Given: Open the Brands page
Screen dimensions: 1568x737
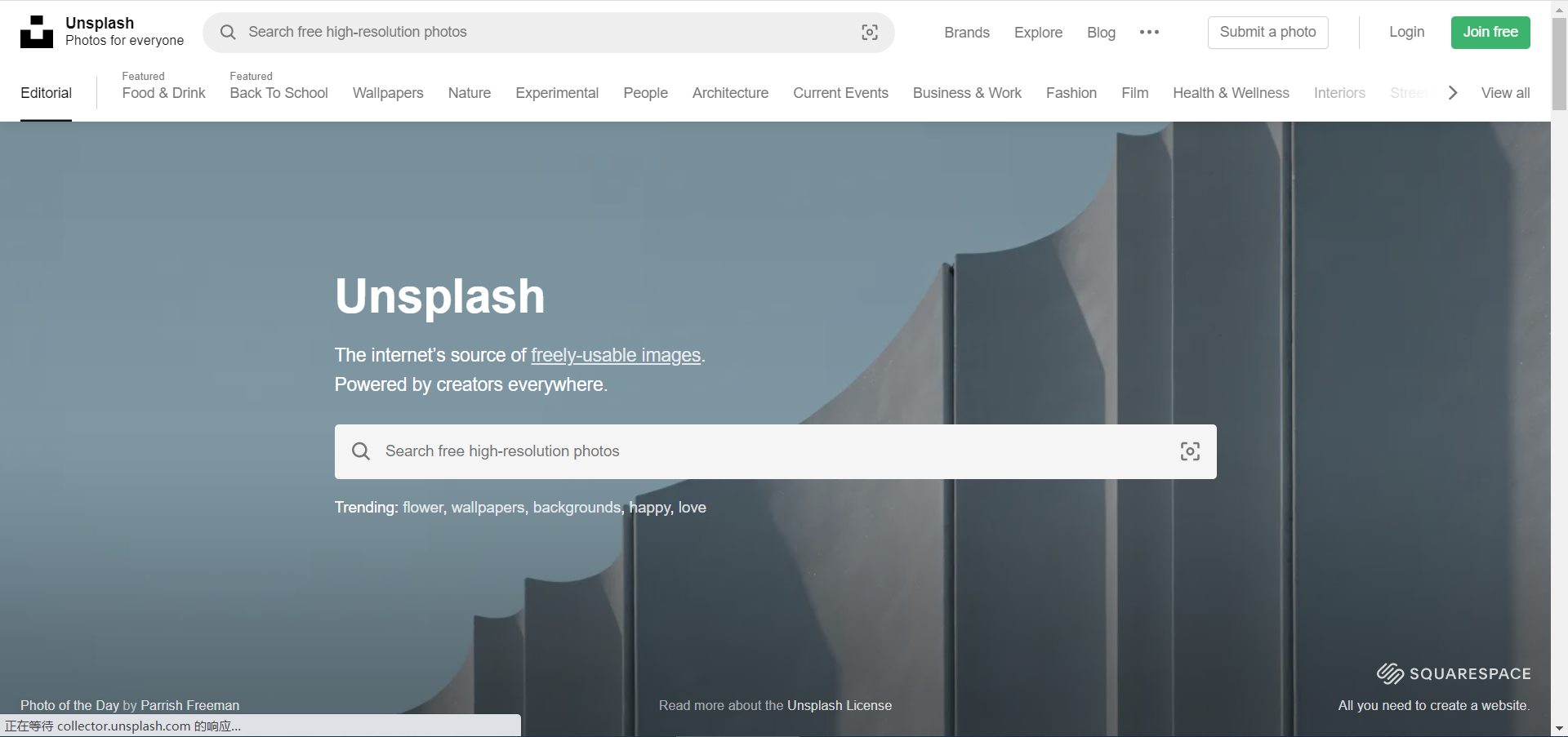Looking at the screenshot, I should click(967, 33).
